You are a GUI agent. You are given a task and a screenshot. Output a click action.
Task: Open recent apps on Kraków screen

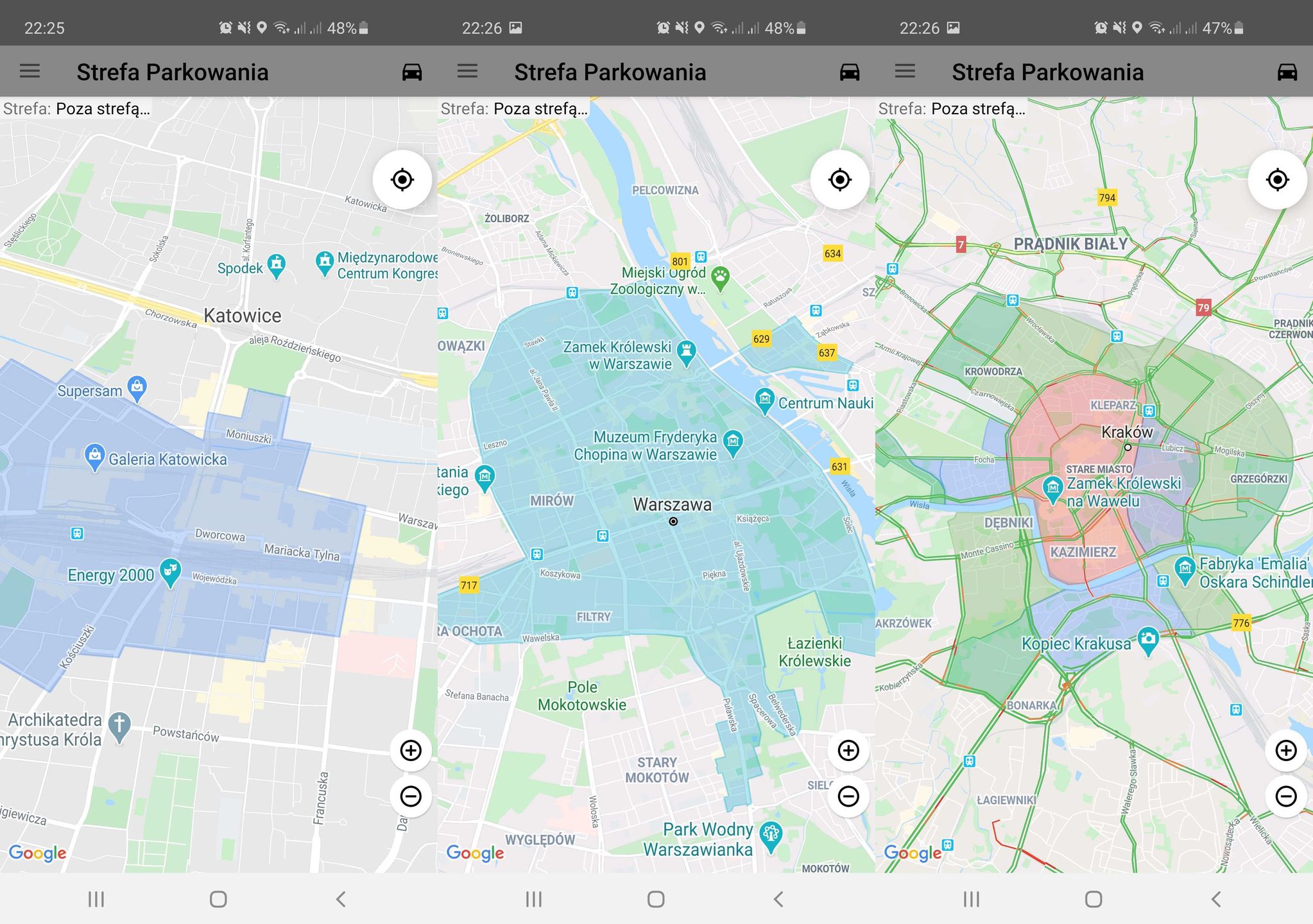click(971, 899)
